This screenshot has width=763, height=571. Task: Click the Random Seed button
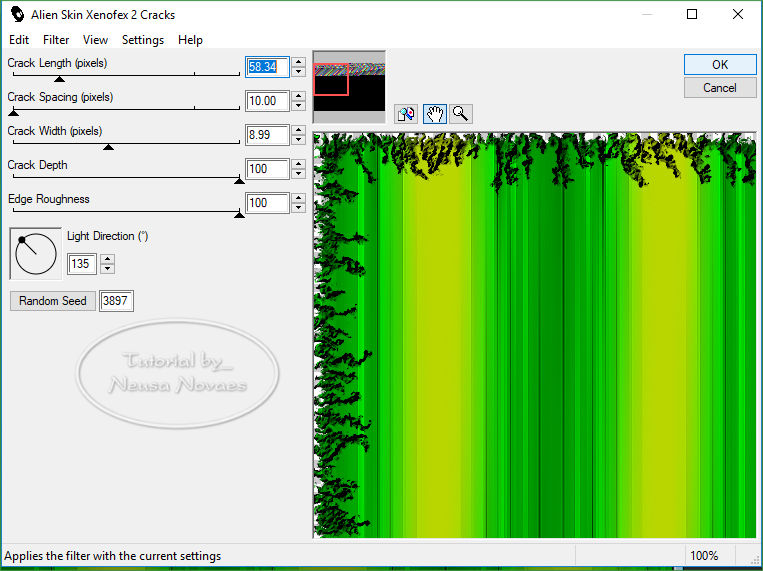[x=53, y=301]
